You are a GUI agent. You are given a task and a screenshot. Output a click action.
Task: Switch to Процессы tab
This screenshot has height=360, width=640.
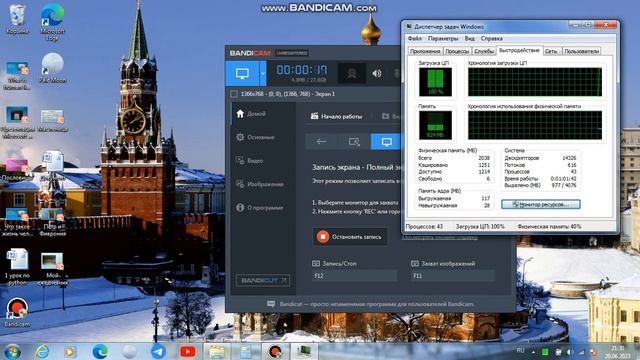pyautogui.click(x=457, y=51)
